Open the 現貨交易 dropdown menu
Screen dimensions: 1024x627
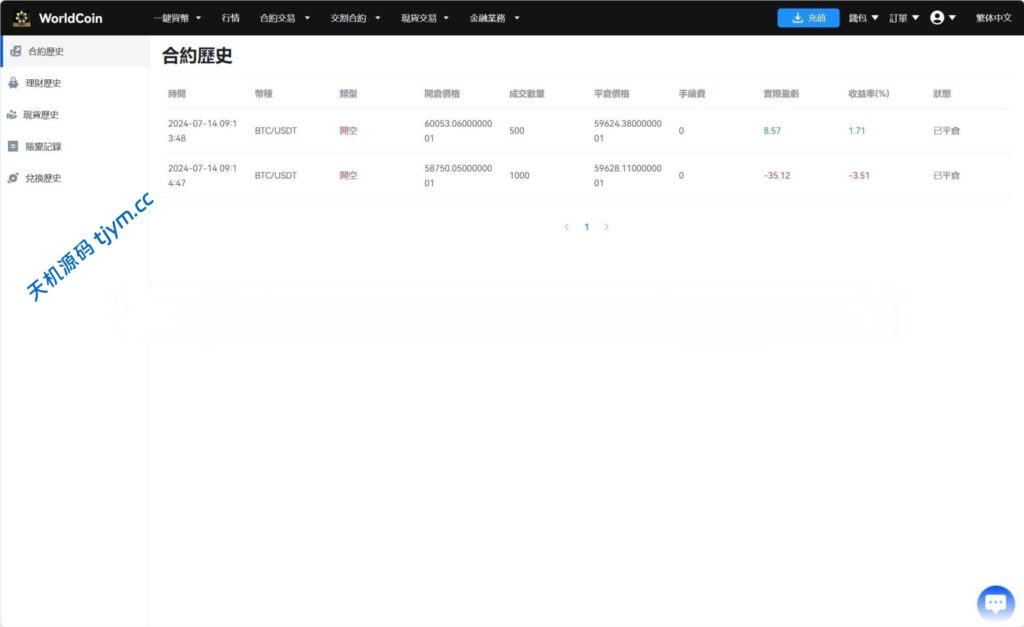[425, 18]
